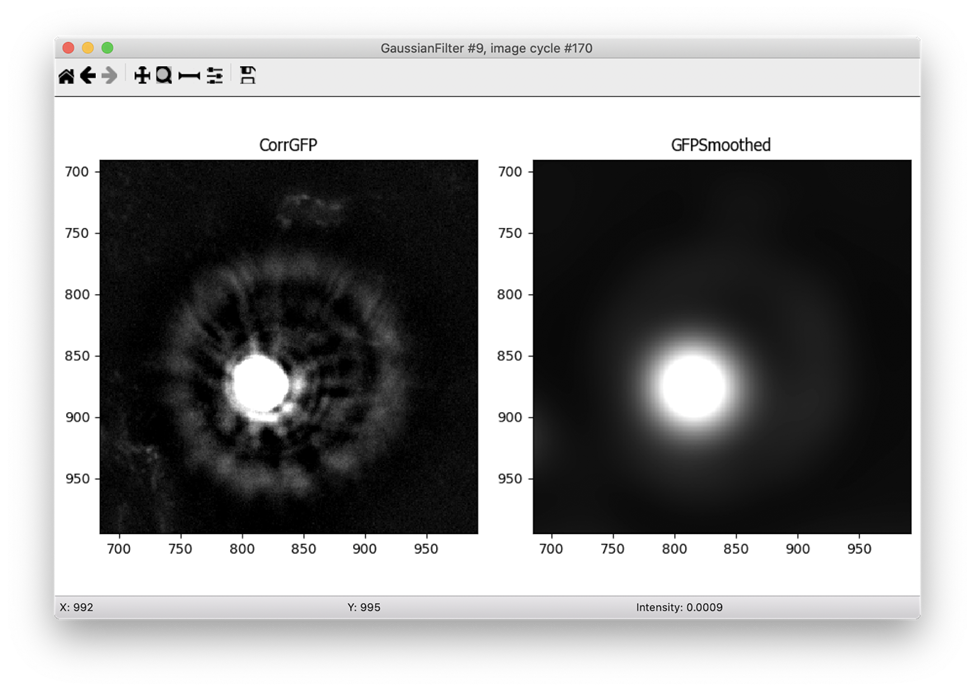This screenshot has width=975, height=691.
Task: Click the bright blob in GFPSmoothed image
Action: pyautogui.click(x=693, y=386)
